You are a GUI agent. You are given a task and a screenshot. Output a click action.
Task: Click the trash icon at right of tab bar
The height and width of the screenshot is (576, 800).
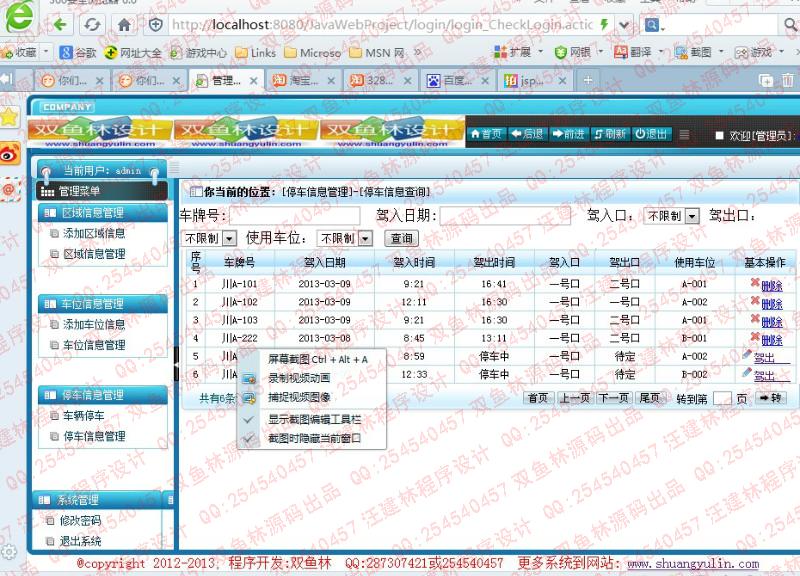788,80
